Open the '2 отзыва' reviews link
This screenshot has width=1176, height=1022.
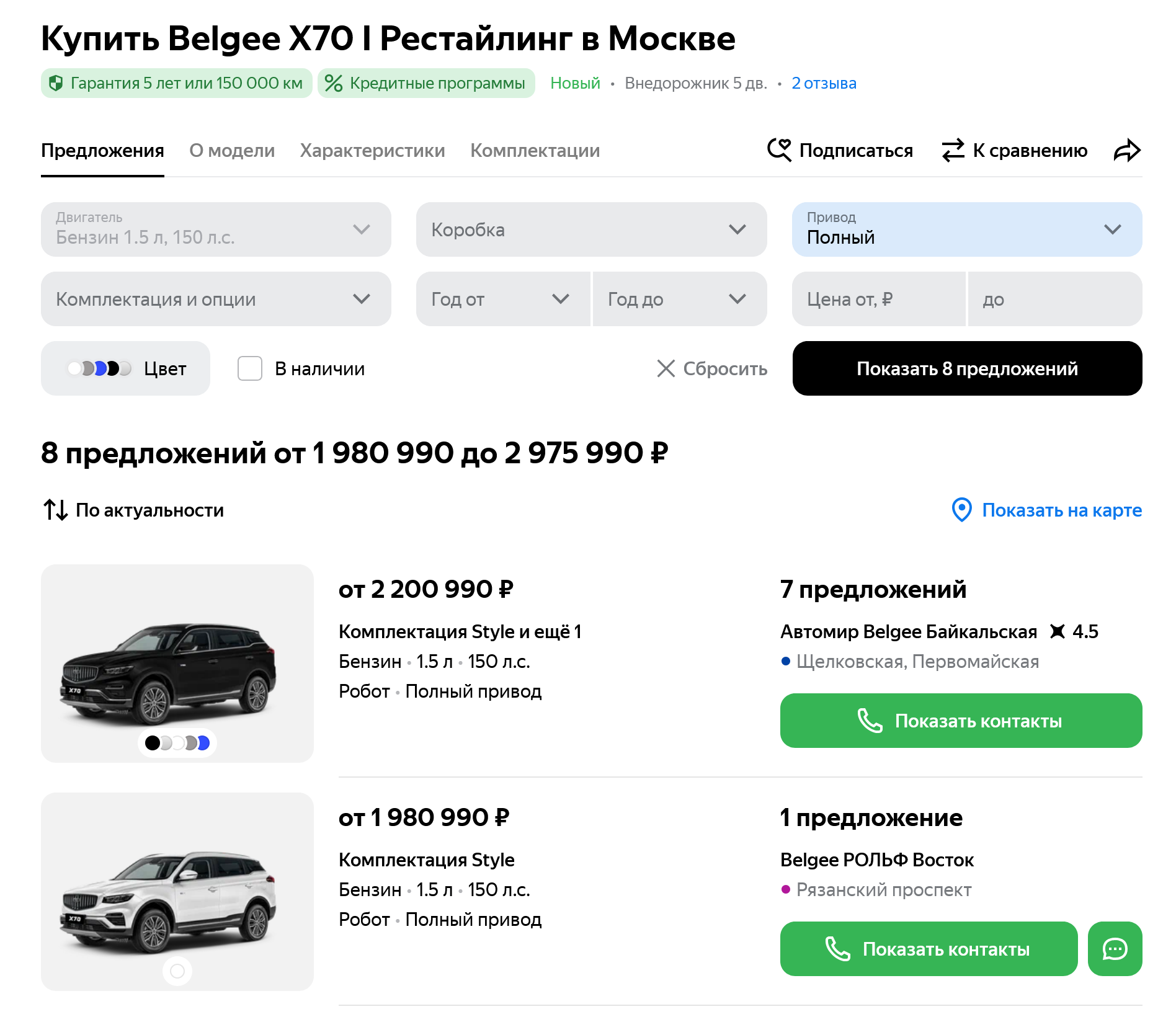point(824,83)
